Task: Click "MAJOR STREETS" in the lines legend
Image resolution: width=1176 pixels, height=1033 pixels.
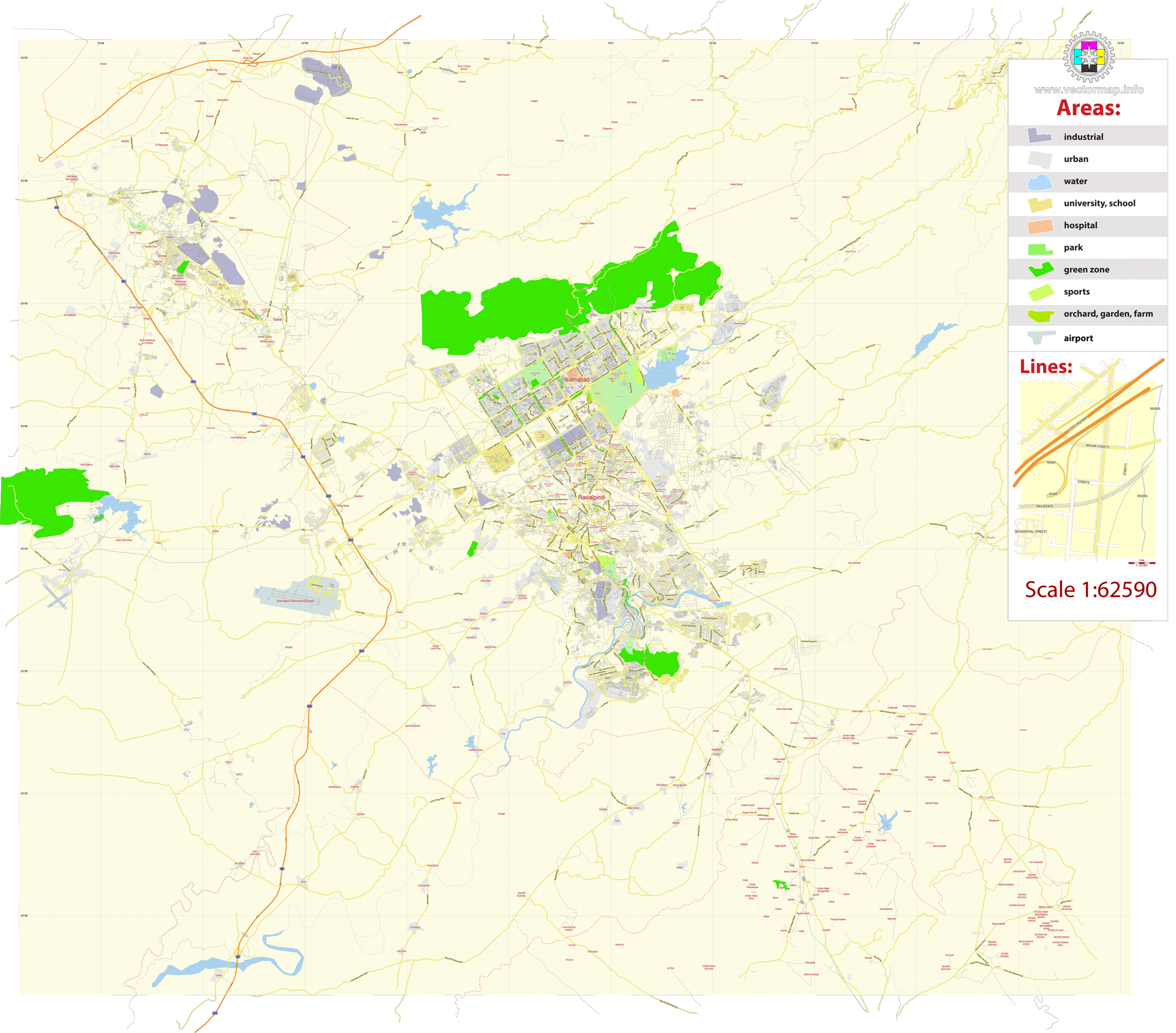Action: pyautogui.click(x=1097, y=446)
